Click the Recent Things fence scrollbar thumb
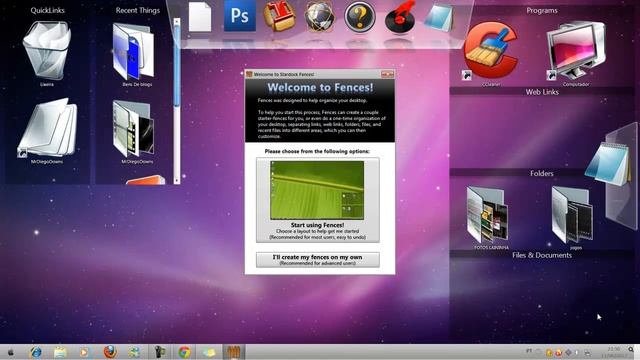The image size is (640, 360). pyautogui.click(x=177, y=65)
